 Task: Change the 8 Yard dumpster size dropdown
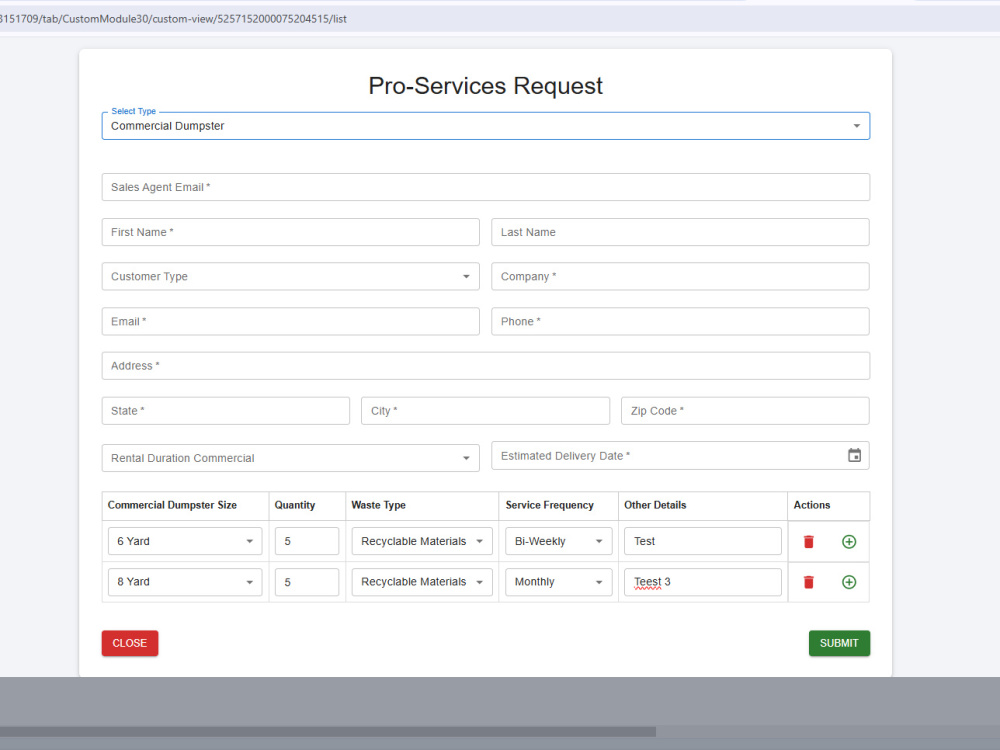pyautogui.click(x=185, y=582)
